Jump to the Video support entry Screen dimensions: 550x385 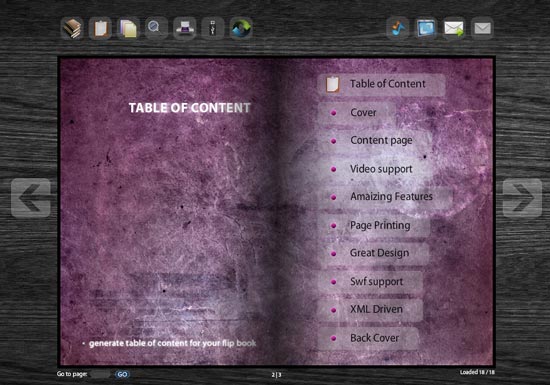coord(375,169)
